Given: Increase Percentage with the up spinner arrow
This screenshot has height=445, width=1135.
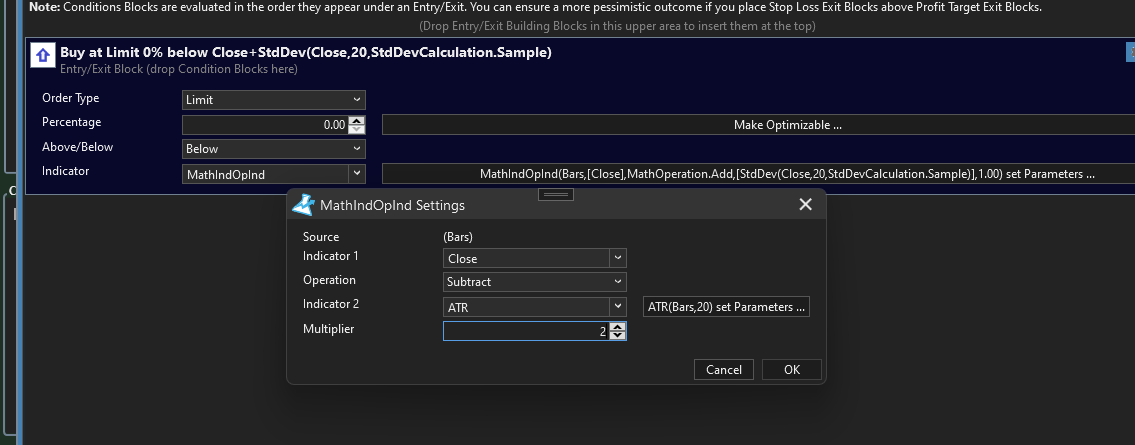Looking at the screenshot, I should tap(357, 121).
